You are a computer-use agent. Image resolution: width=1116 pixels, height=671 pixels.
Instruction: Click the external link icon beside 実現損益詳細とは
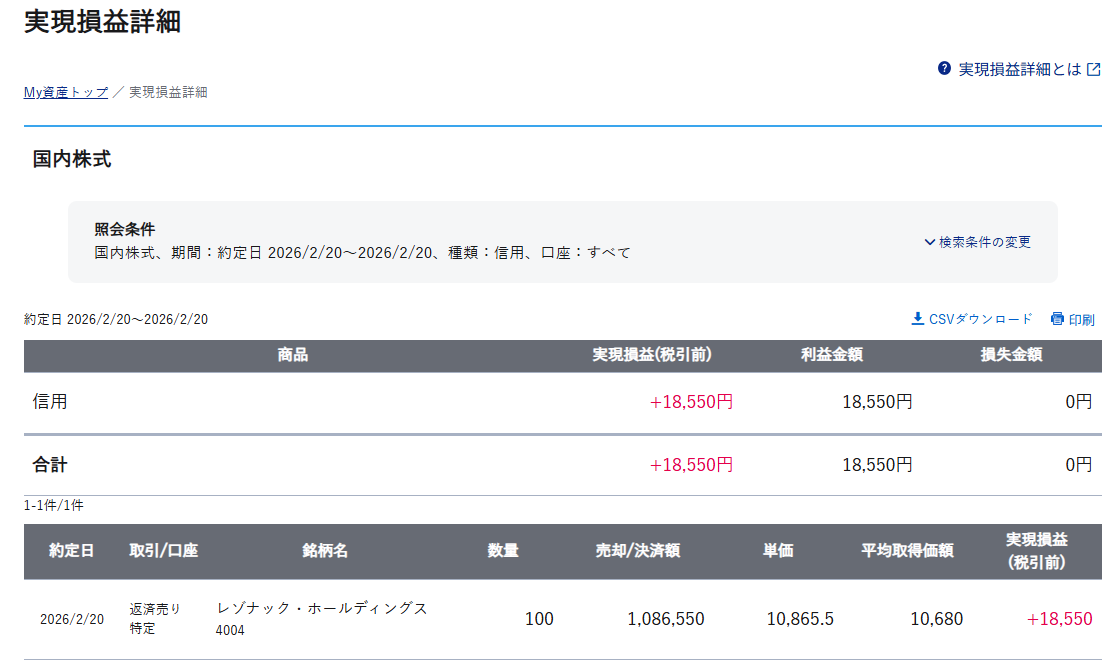pyautogui.click(x=1094, y=69)
